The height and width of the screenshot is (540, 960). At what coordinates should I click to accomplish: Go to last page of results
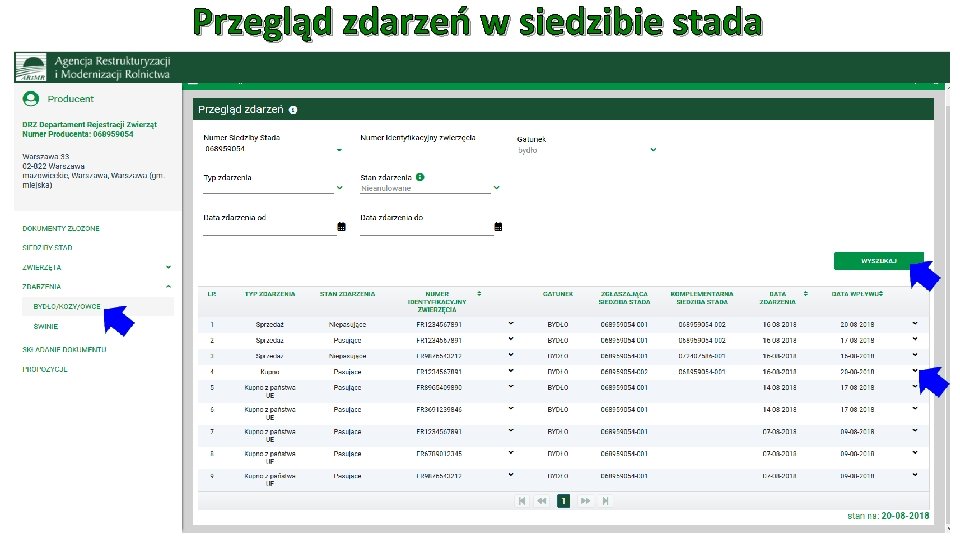point(606,501)
